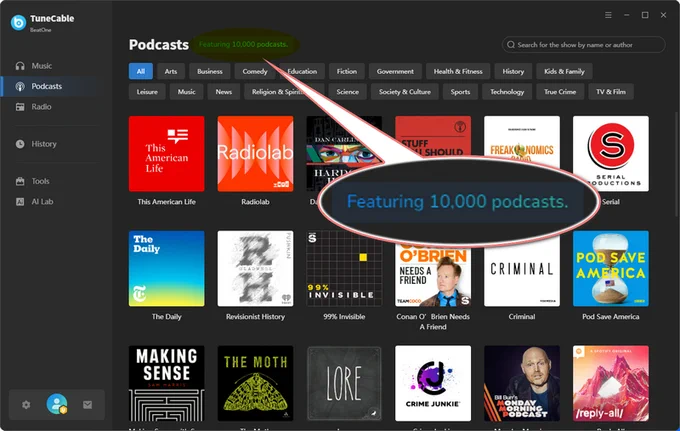Choose the Kids & Family category
Screen dimensions: 680x431
[x=564, y=72]
